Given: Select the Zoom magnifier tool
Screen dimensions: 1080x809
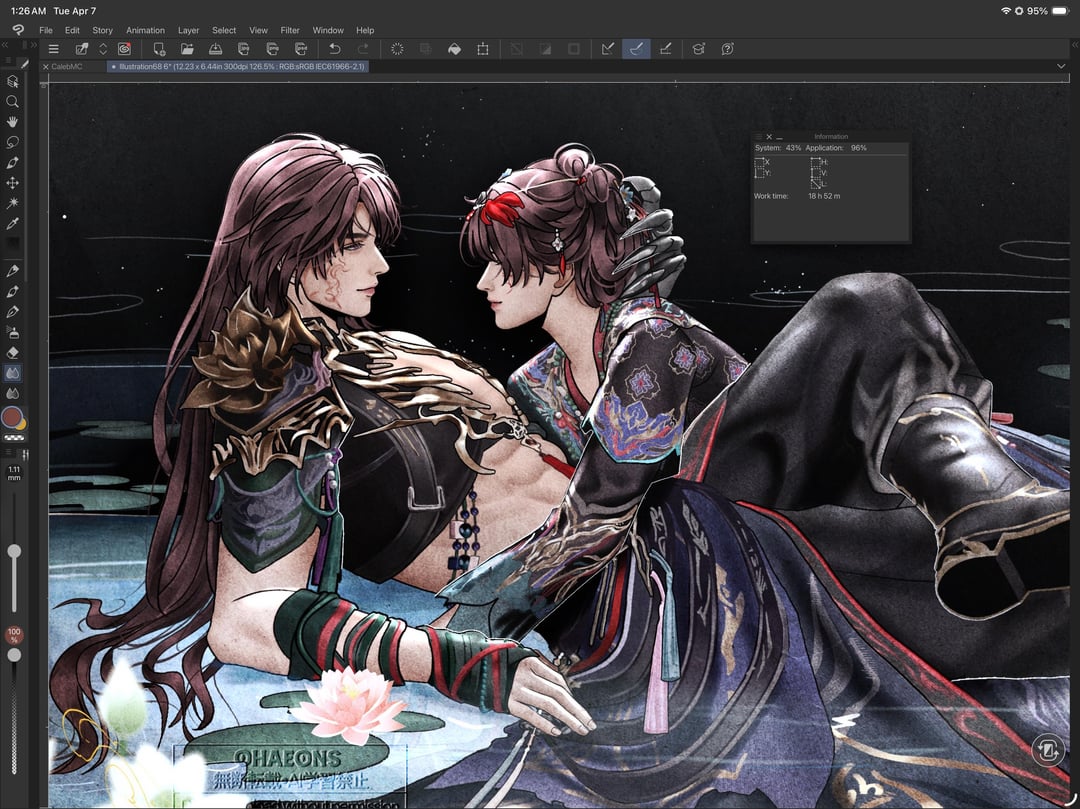Looking at the screenshot, I should (13, 101).
